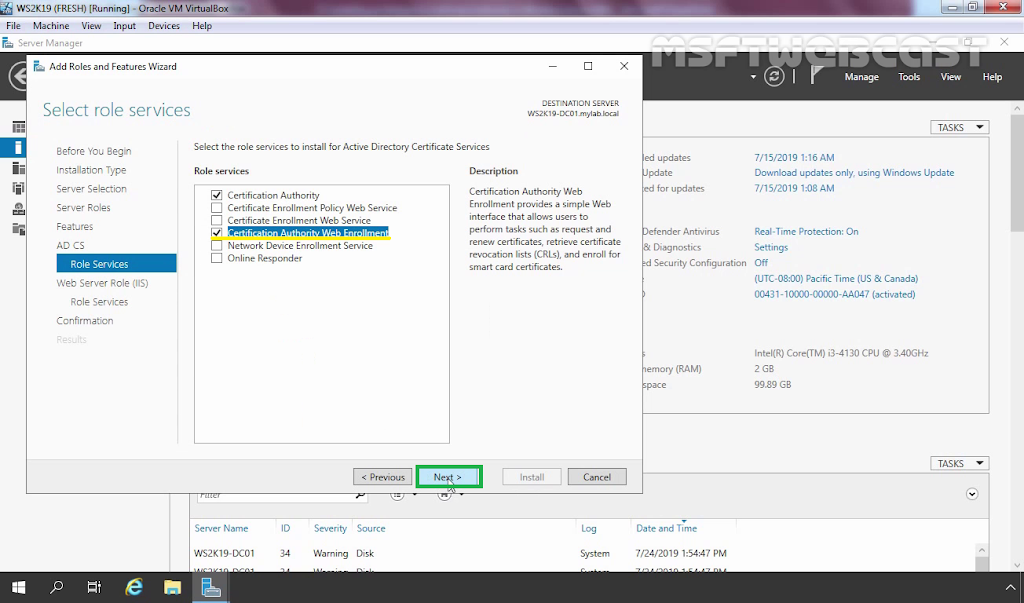1024x603 pixels.
Task: Go to Web Server Role (IIS) step
Action: (102, 283)
